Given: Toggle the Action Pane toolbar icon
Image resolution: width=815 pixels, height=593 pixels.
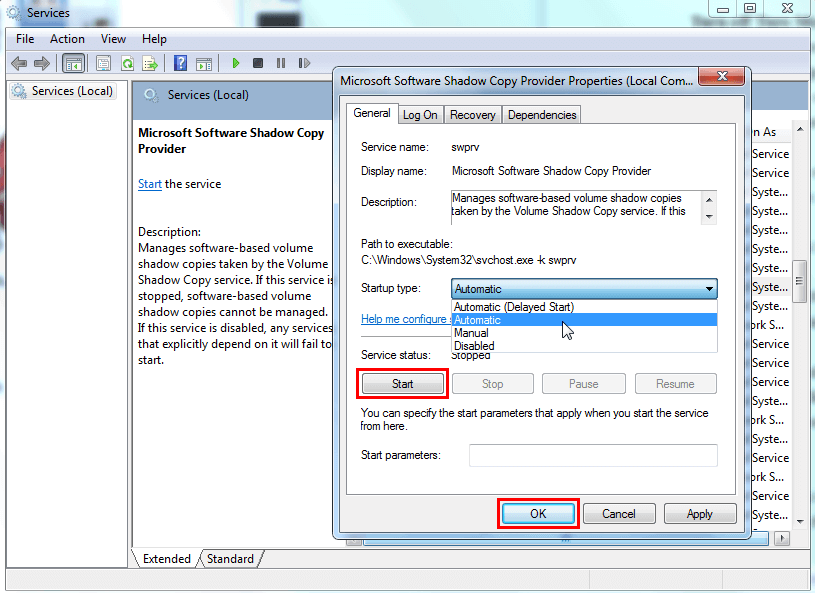Looking at the screenshot, I should [x=204, y=63].
